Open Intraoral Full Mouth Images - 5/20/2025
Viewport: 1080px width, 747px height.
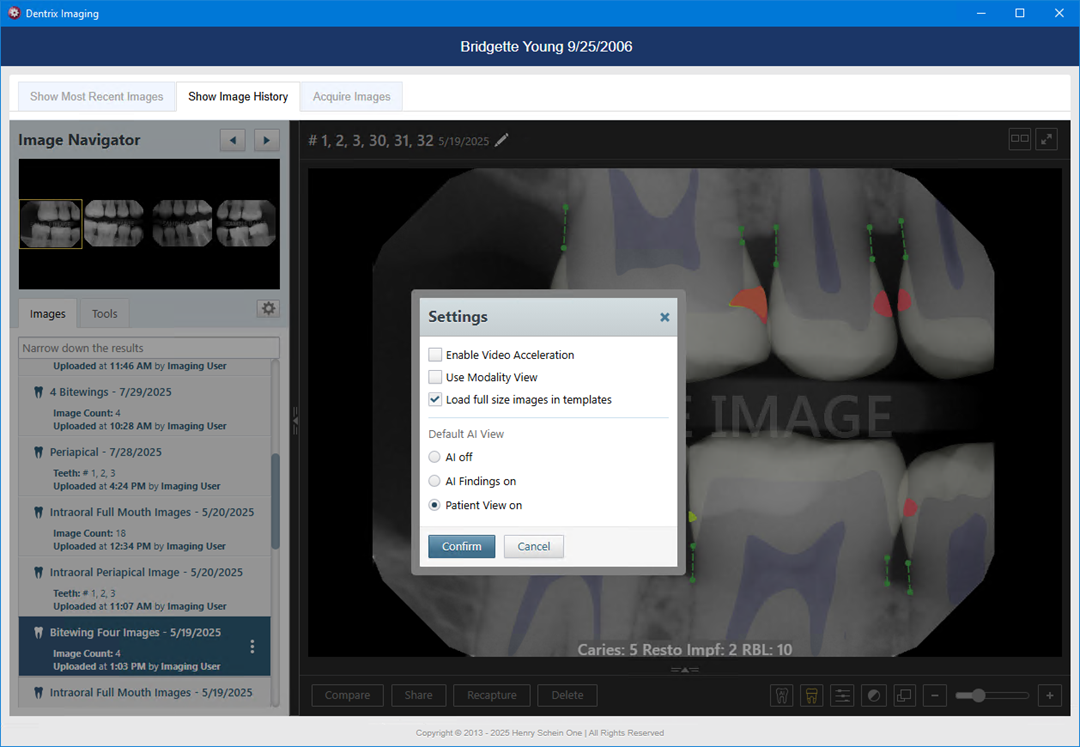pyautogui.click(x=144, y=526)
